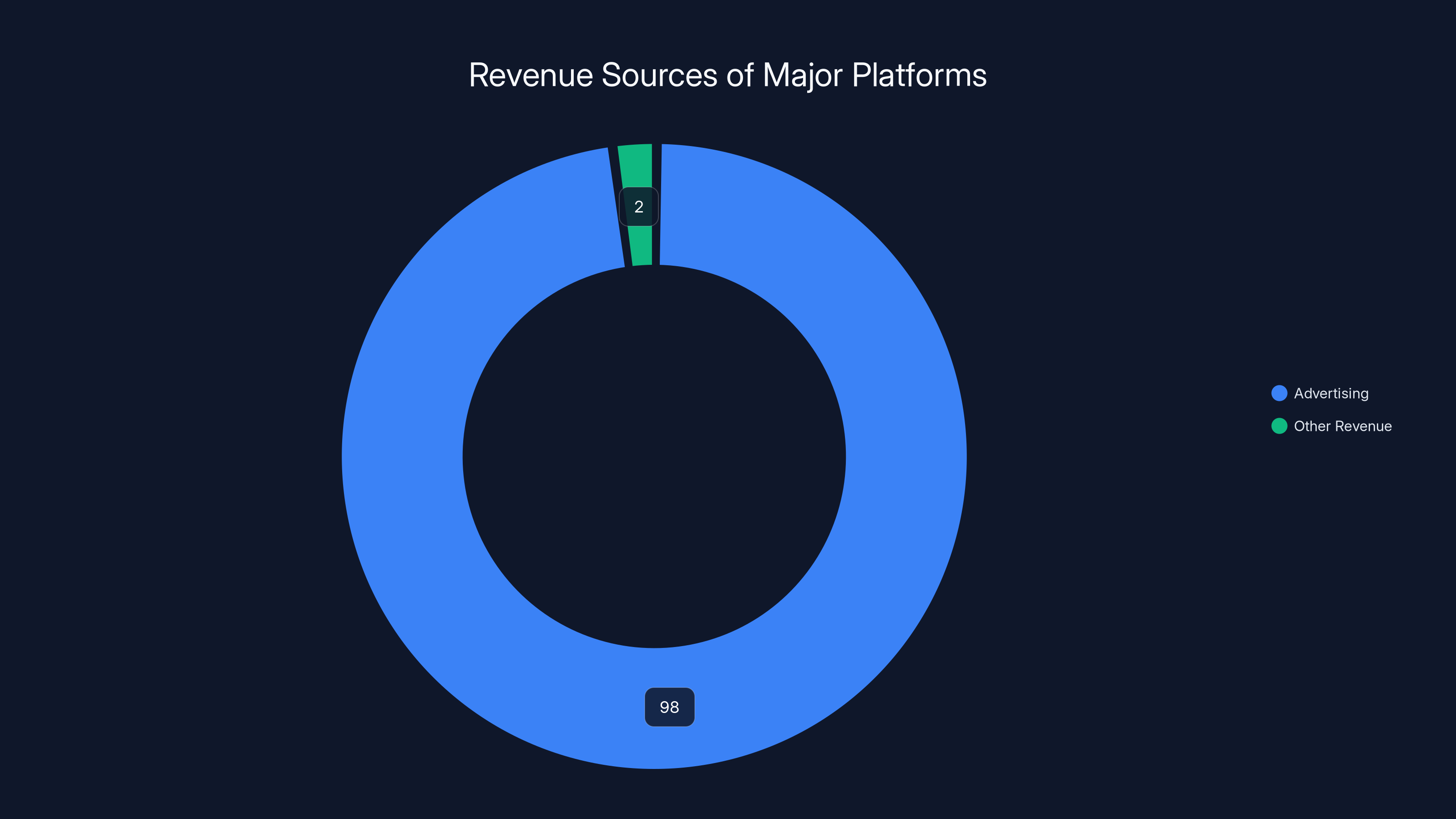Click the center of the donut chart

[x=656, y=457]
